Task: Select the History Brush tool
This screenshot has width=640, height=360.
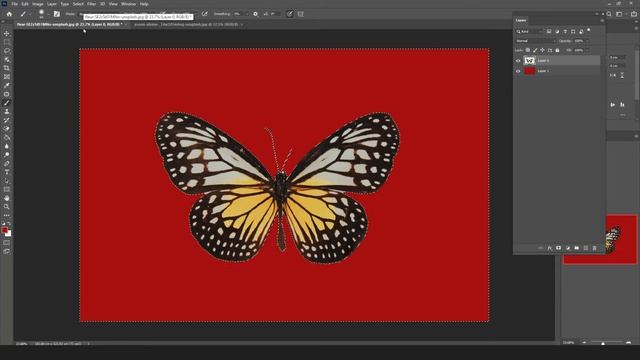Action: [7, 120]
